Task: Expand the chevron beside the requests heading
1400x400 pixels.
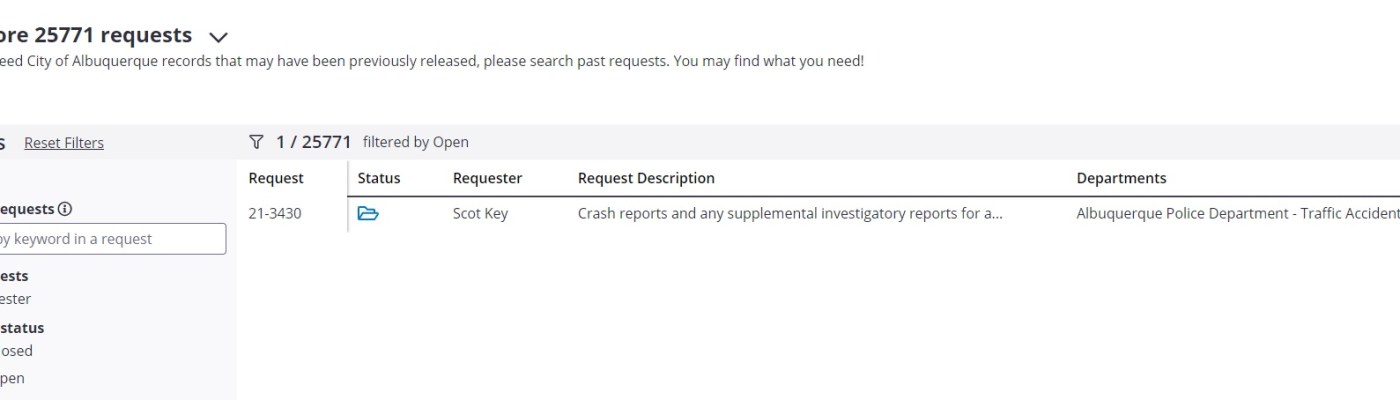Action: tap(219, 37)
